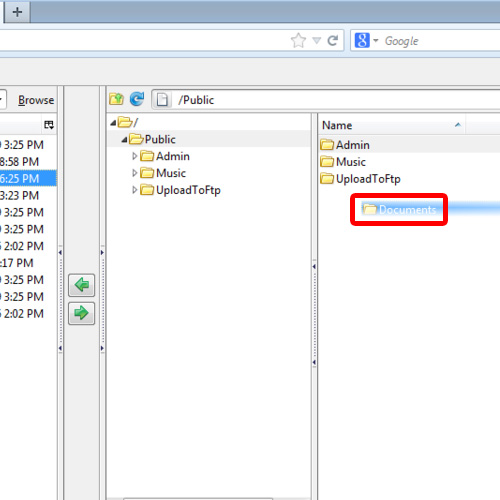The width and height of the screenshot is (500, 500).
Task: Select the local row with 8:58 PM
Action: (28, 162)
